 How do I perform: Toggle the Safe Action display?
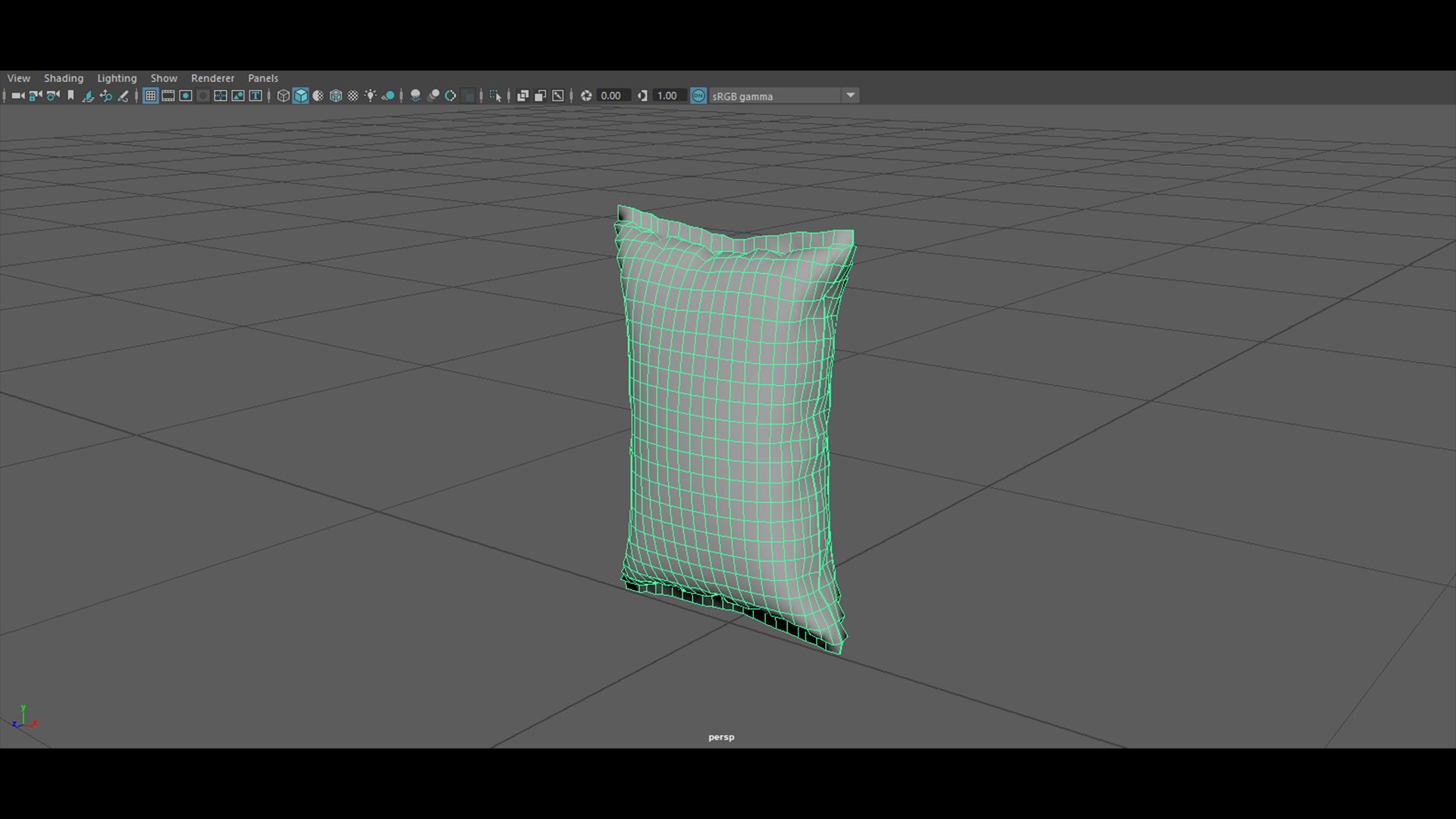(x=237, y=96)
